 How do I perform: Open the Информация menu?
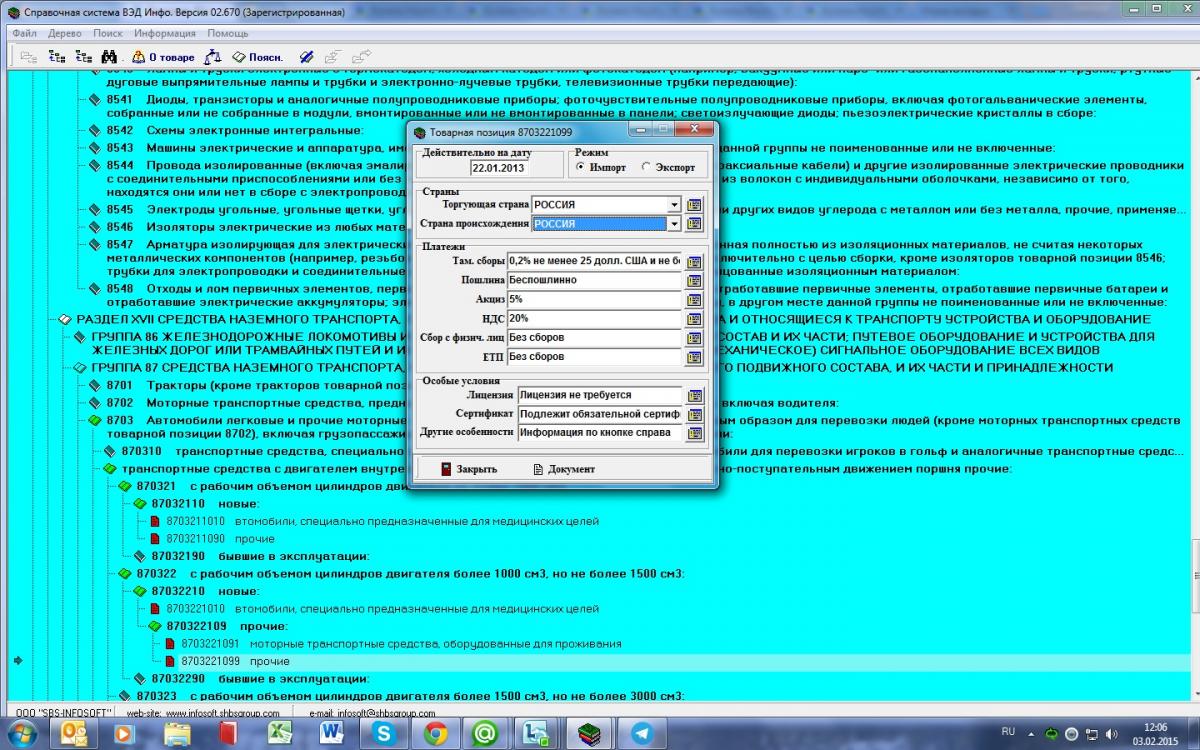coord(165,33)
